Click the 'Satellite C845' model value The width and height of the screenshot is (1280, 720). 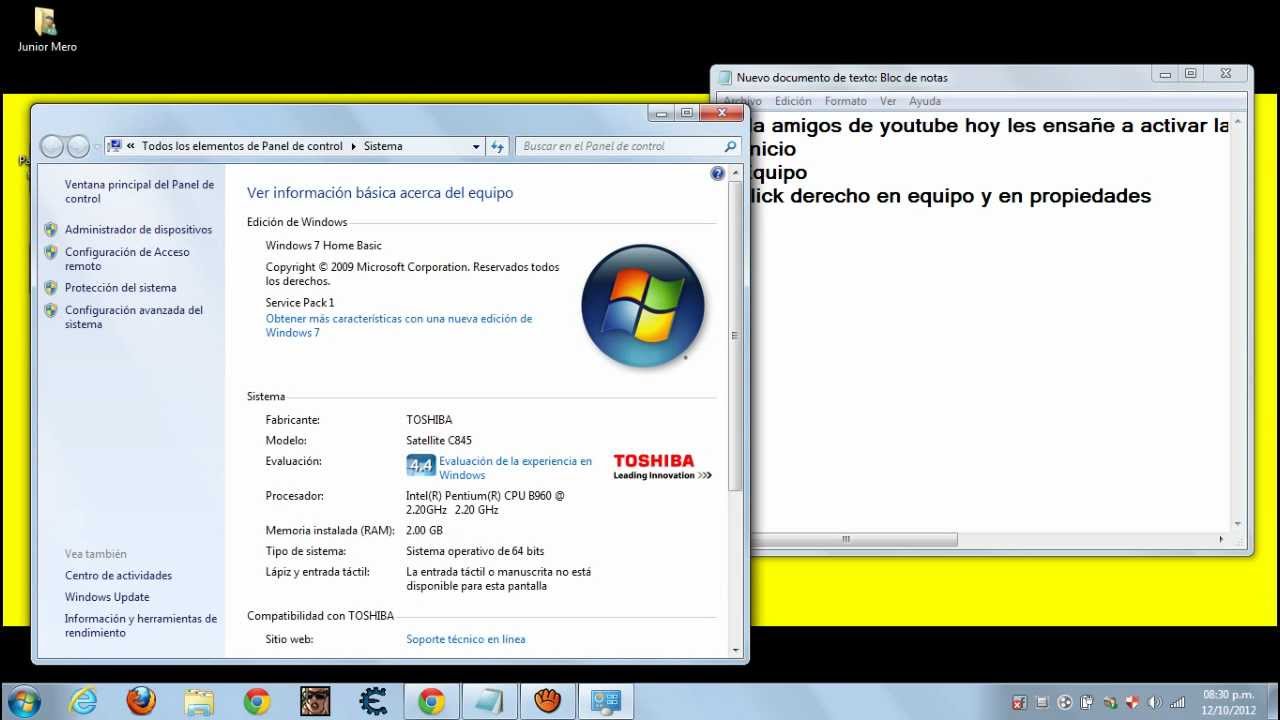pos(439,440)
